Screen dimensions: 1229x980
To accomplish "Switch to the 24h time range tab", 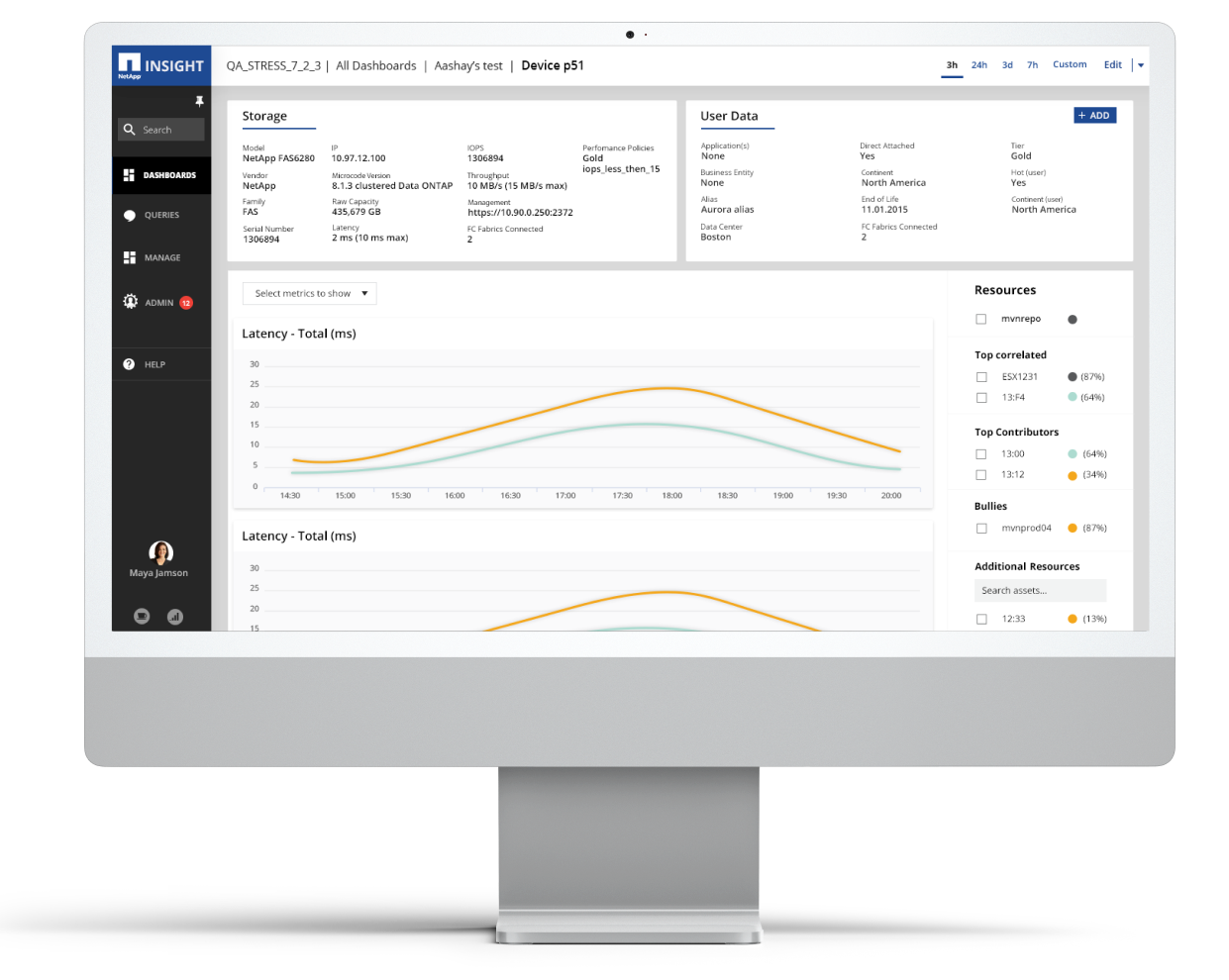I will 978,64.
